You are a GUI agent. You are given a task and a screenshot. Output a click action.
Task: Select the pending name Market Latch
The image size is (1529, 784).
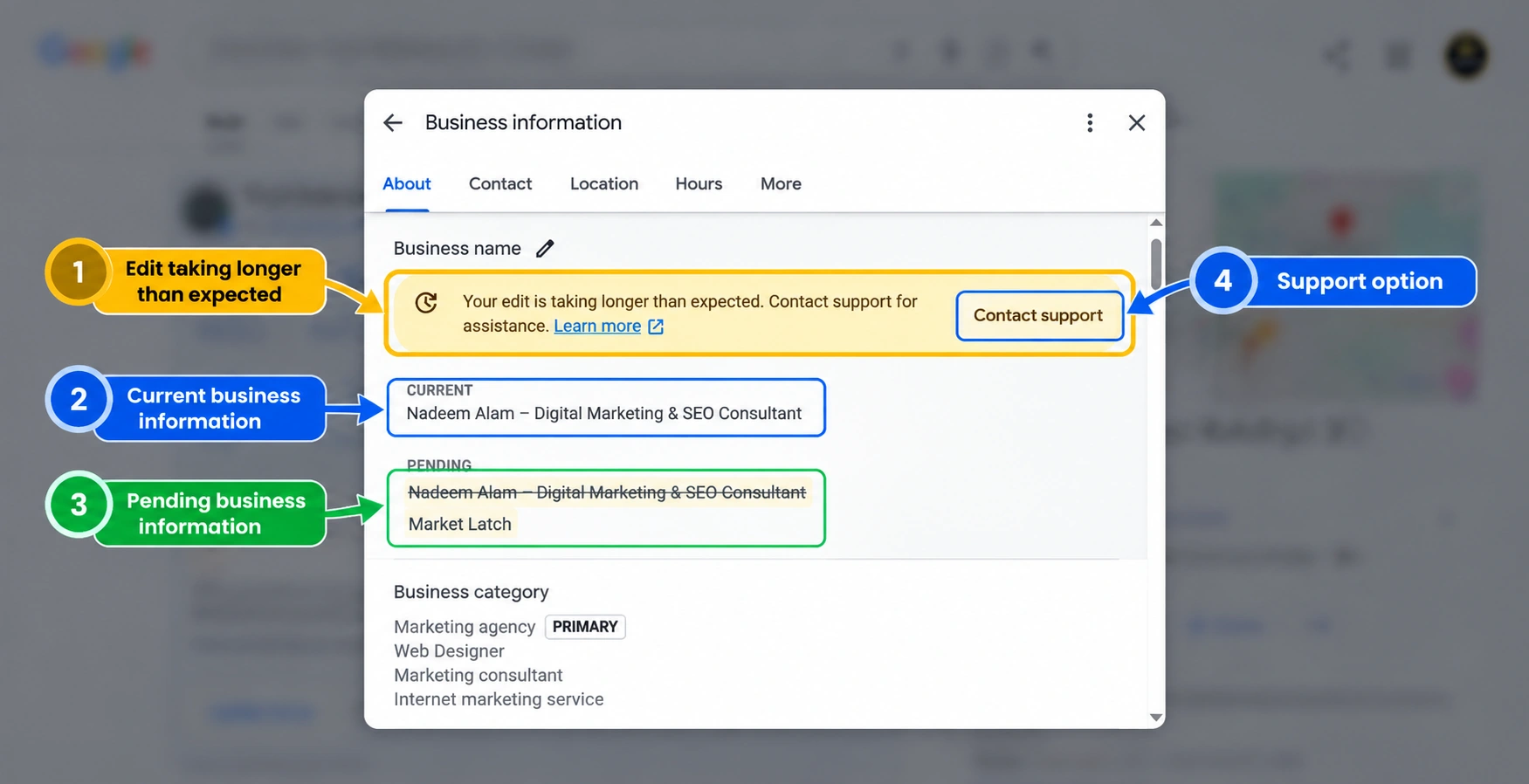click(x=460, y=525)
